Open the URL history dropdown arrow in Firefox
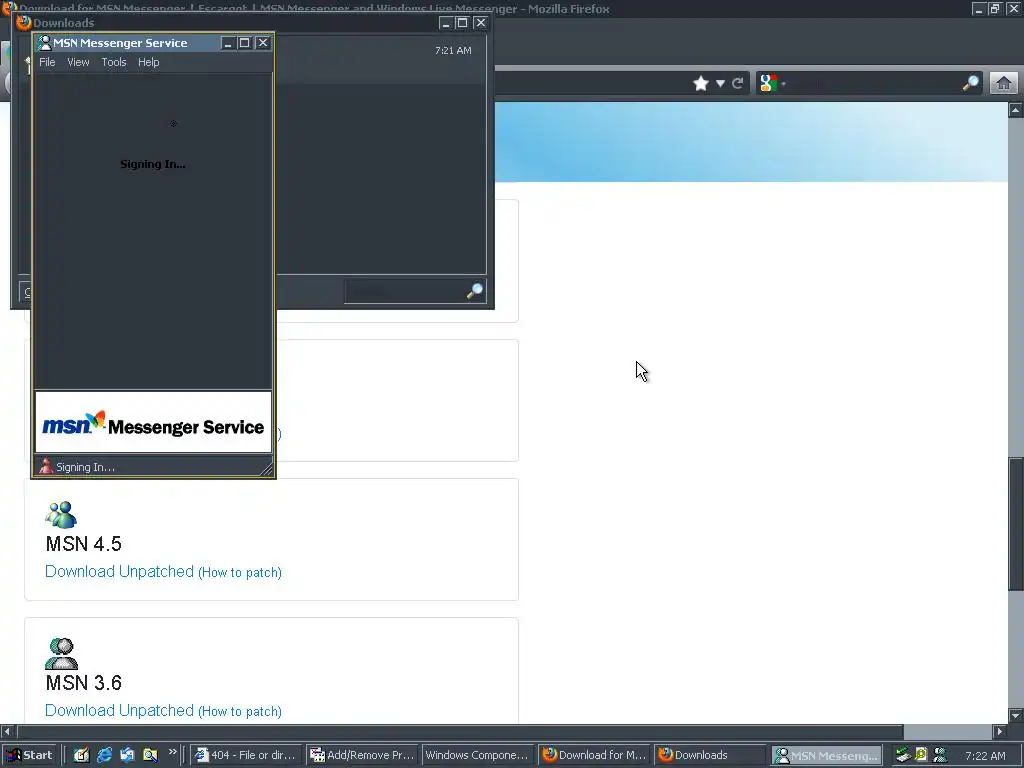1024x768 pixels. click(x=720, y=84)
